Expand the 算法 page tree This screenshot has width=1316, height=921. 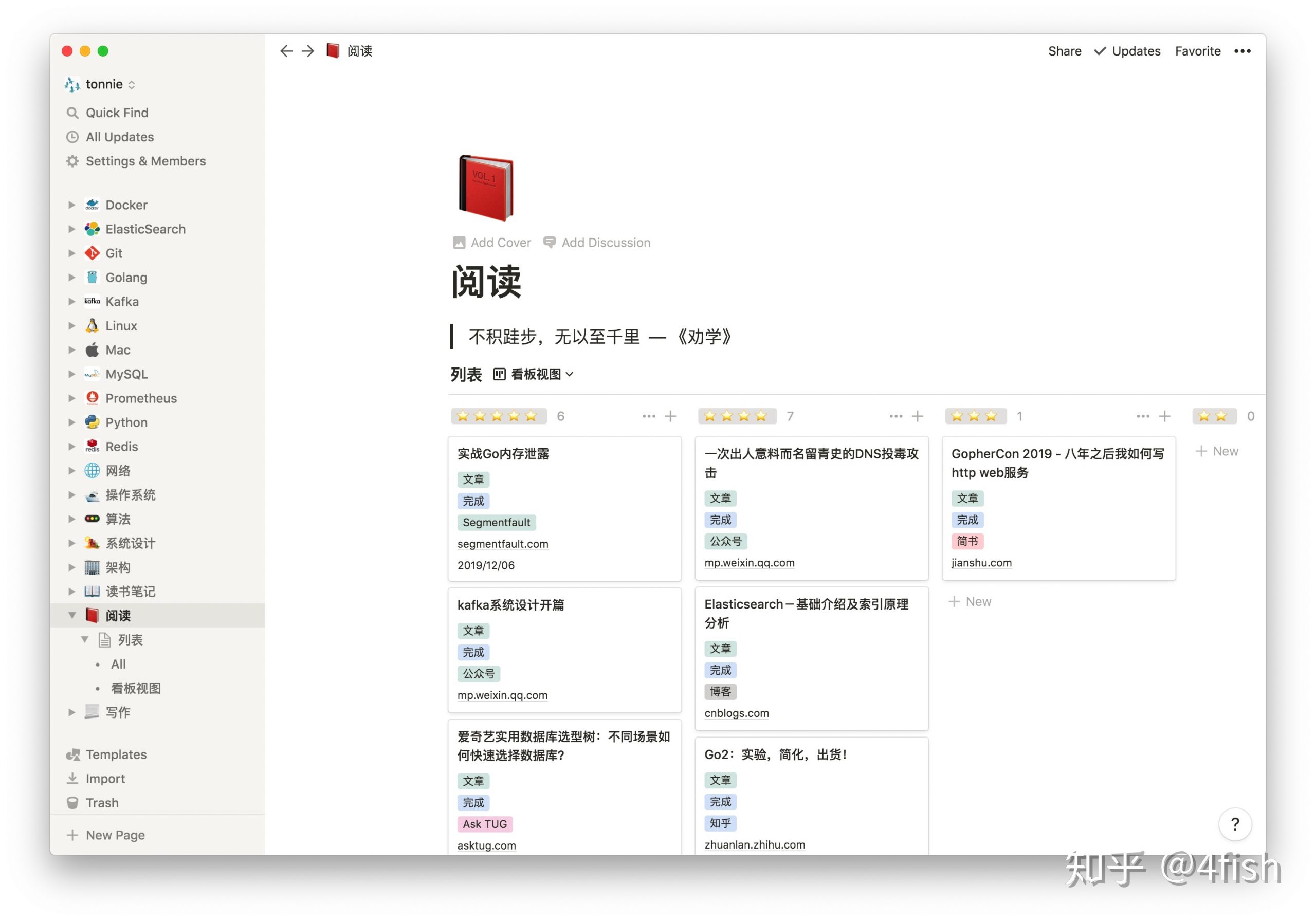point(71,519)
